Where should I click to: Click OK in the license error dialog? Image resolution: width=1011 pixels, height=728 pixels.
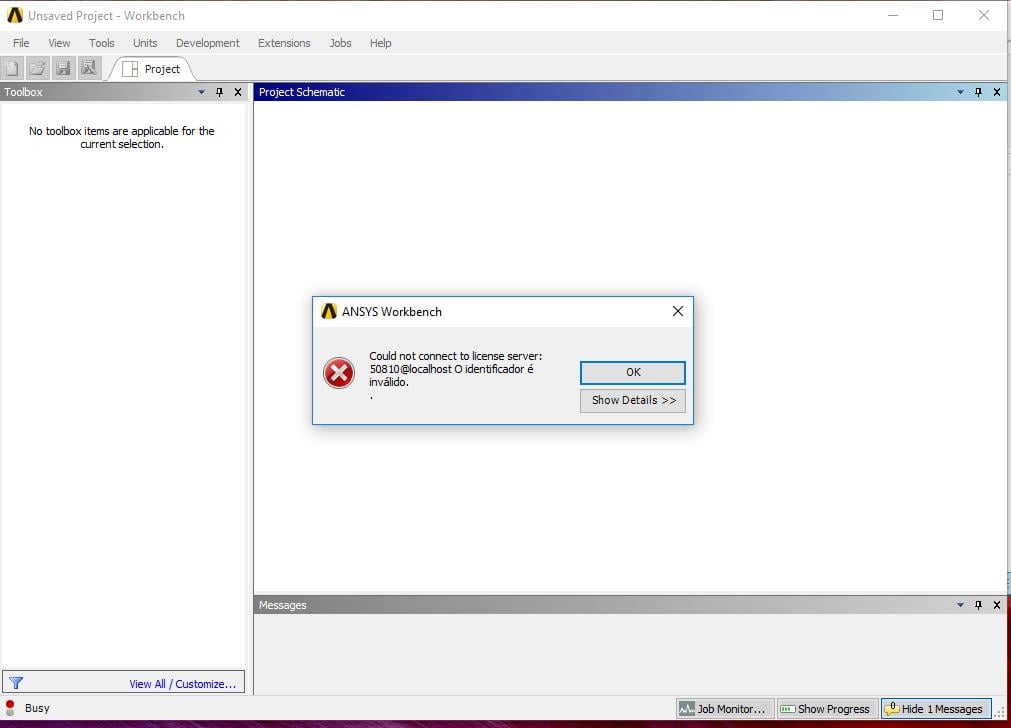(633, 372)
